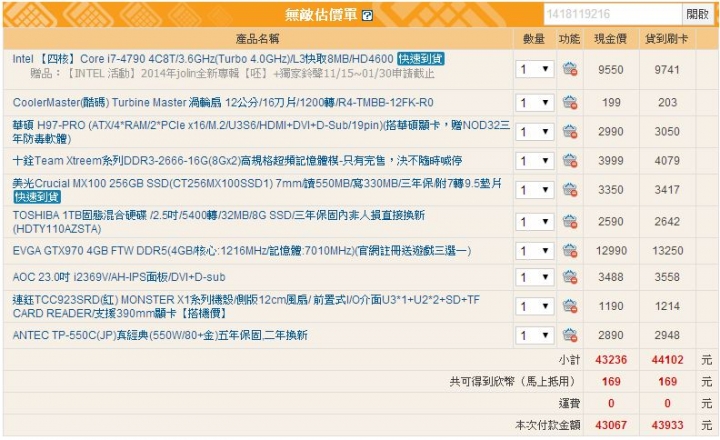Image resolution: width=720 pixels, height=440 pixels.
Task: Remove CoolerMaster Turbine Master fan cart icon
Action: click(570, 102)
